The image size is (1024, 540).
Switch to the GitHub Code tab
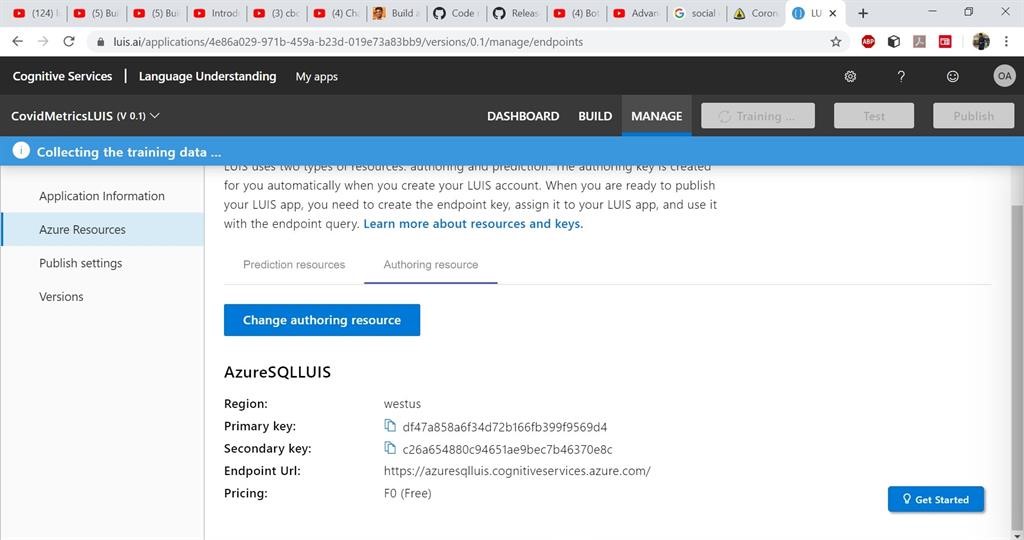coord(456,13)
